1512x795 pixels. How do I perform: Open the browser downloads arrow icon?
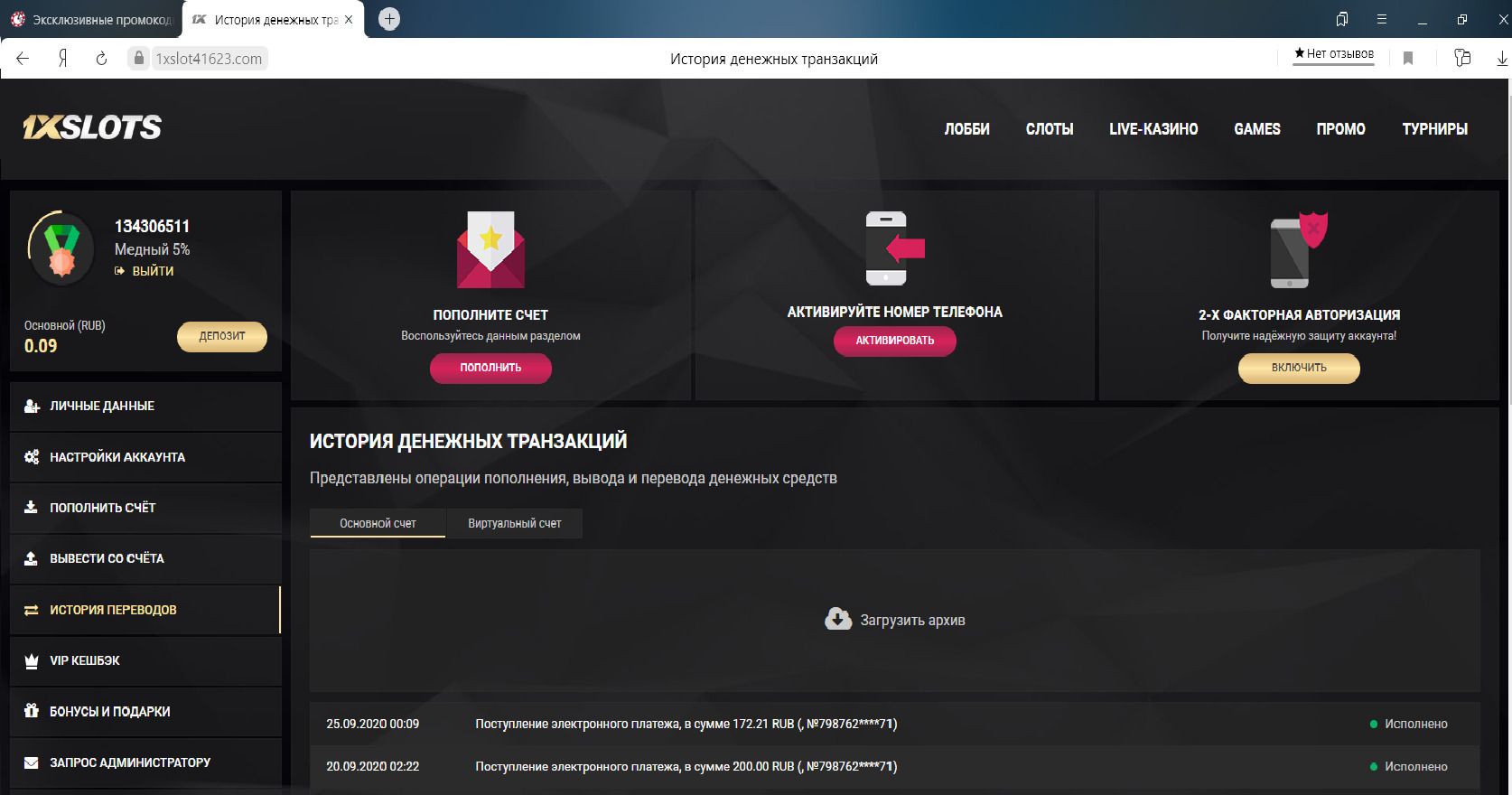pyautogui.click(x=1501, y=59)
